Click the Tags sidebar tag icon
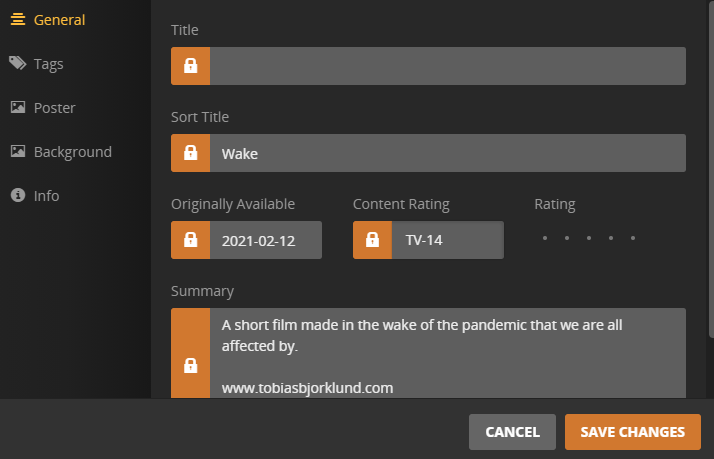This screenshot has height=459, width=714. tap(17, 63)
